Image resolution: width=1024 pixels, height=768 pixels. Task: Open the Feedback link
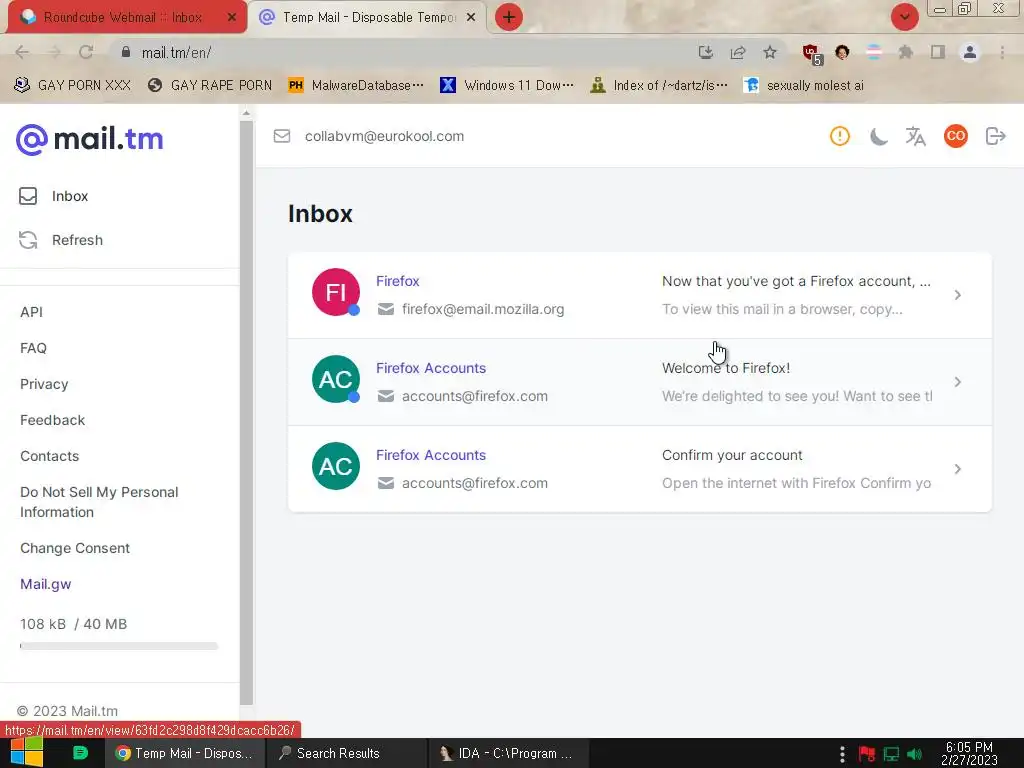click(x=52, y=420)
